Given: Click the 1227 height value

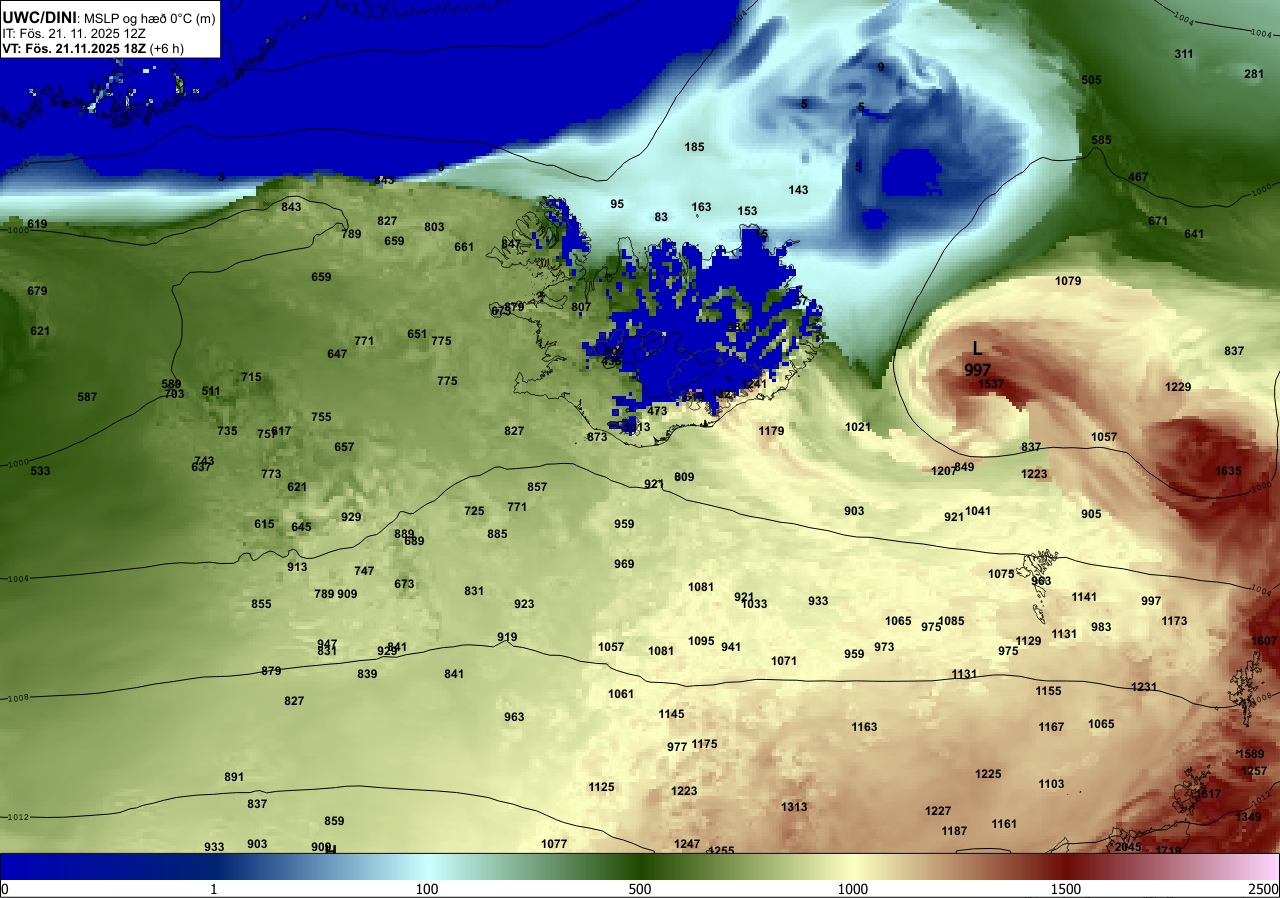Looking at the screenshot, I should click(938, 811).
